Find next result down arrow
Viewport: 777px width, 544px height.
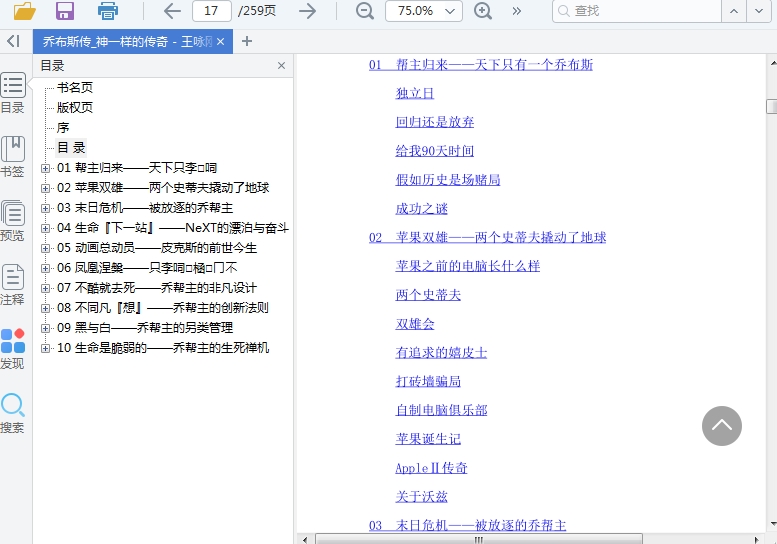pos(759,11)
